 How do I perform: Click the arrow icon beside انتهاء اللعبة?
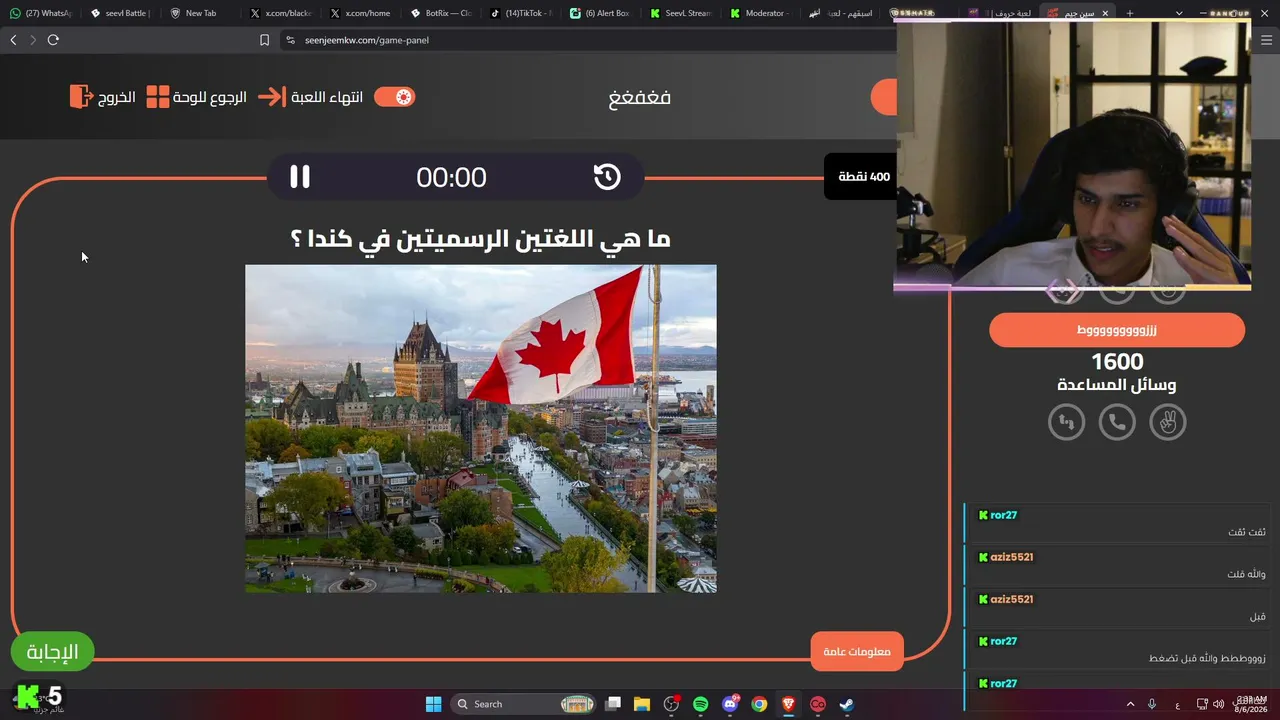tap(271, 97)
